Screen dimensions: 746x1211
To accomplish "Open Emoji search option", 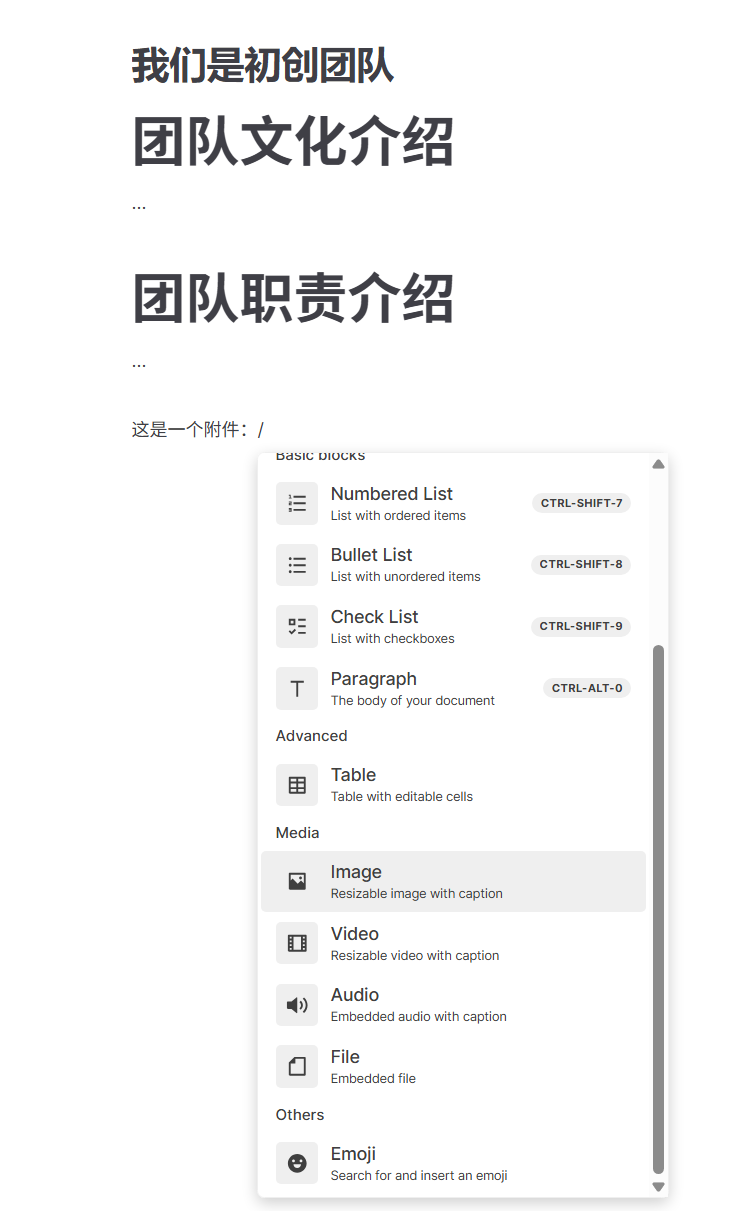I will point(453,1163).
